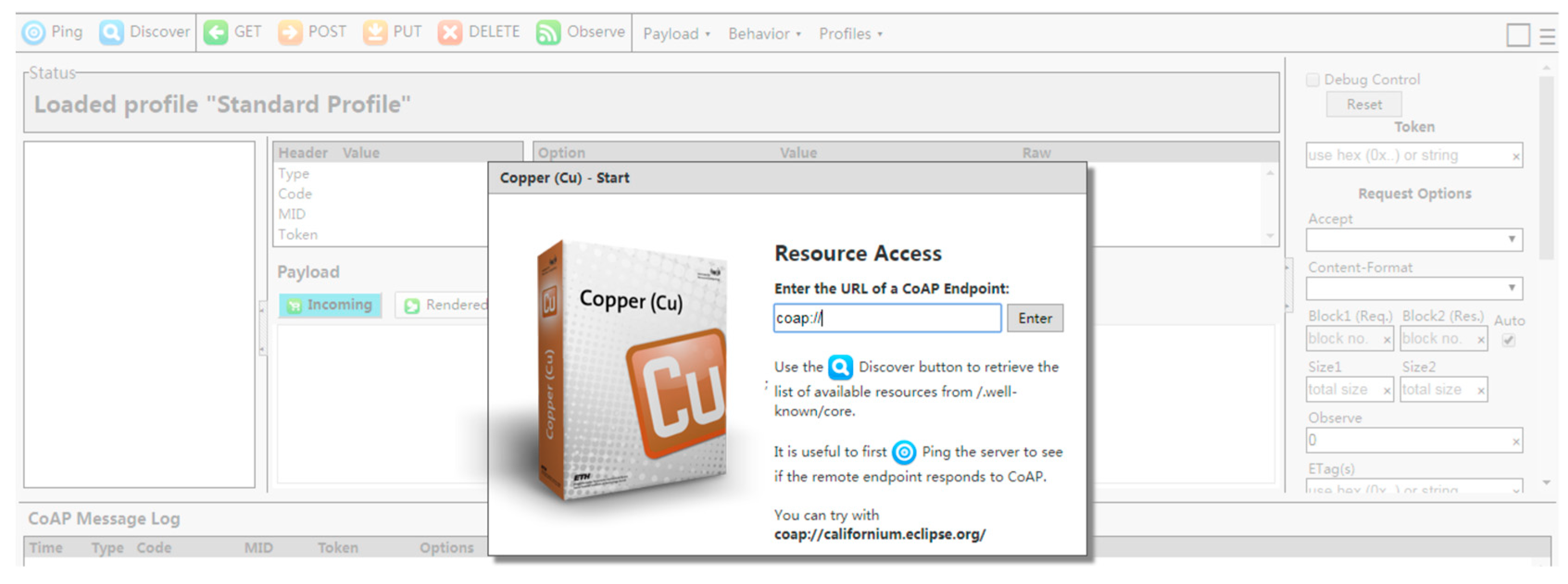Image resolution: width=1568 pixels, height=584 pixels.
Task: Enable the Debug Control checkbox
Action: click(x=1312, y=80)
